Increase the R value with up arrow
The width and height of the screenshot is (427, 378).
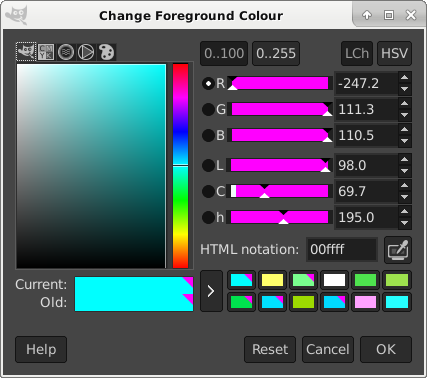coord(405,78)
